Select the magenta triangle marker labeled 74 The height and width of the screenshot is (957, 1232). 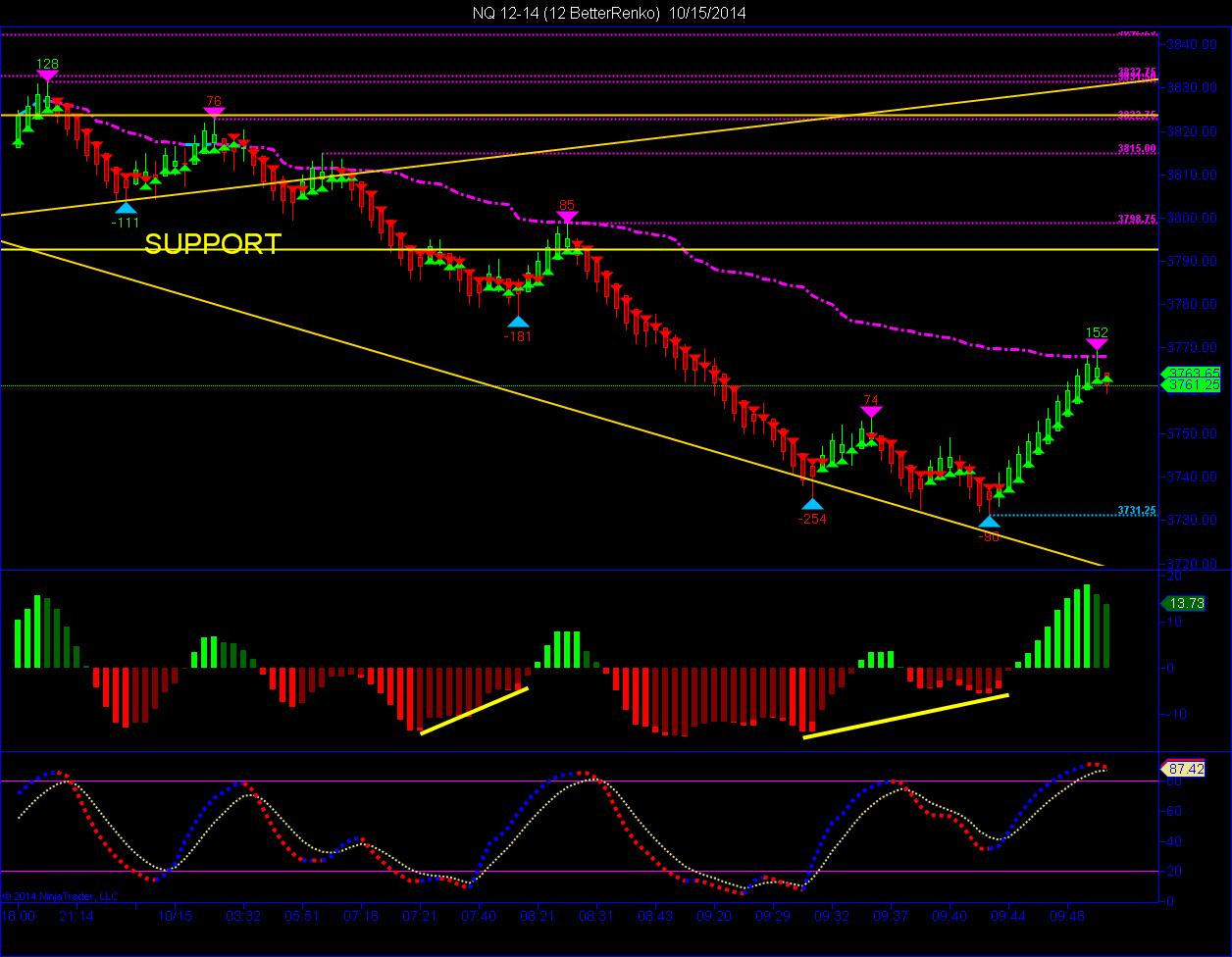[x=870, y=413]
